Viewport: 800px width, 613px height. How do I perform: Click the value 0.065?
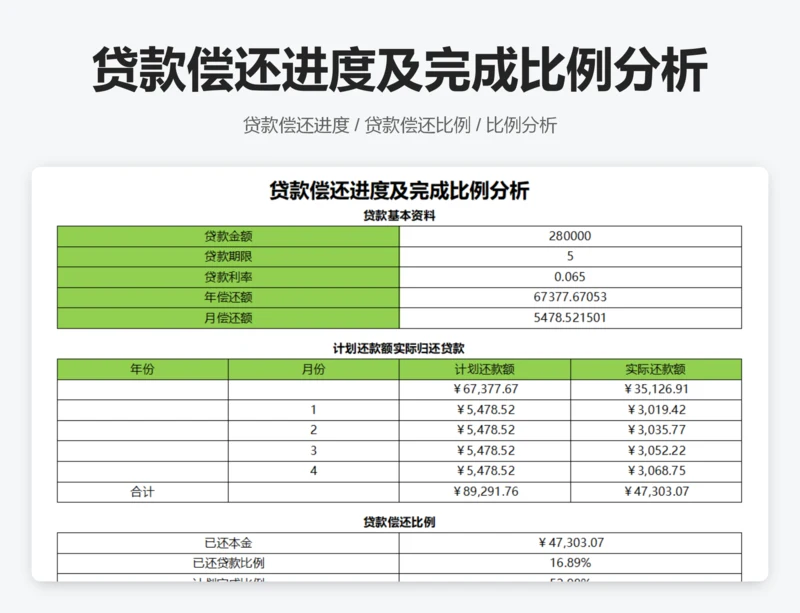[570, 277]
